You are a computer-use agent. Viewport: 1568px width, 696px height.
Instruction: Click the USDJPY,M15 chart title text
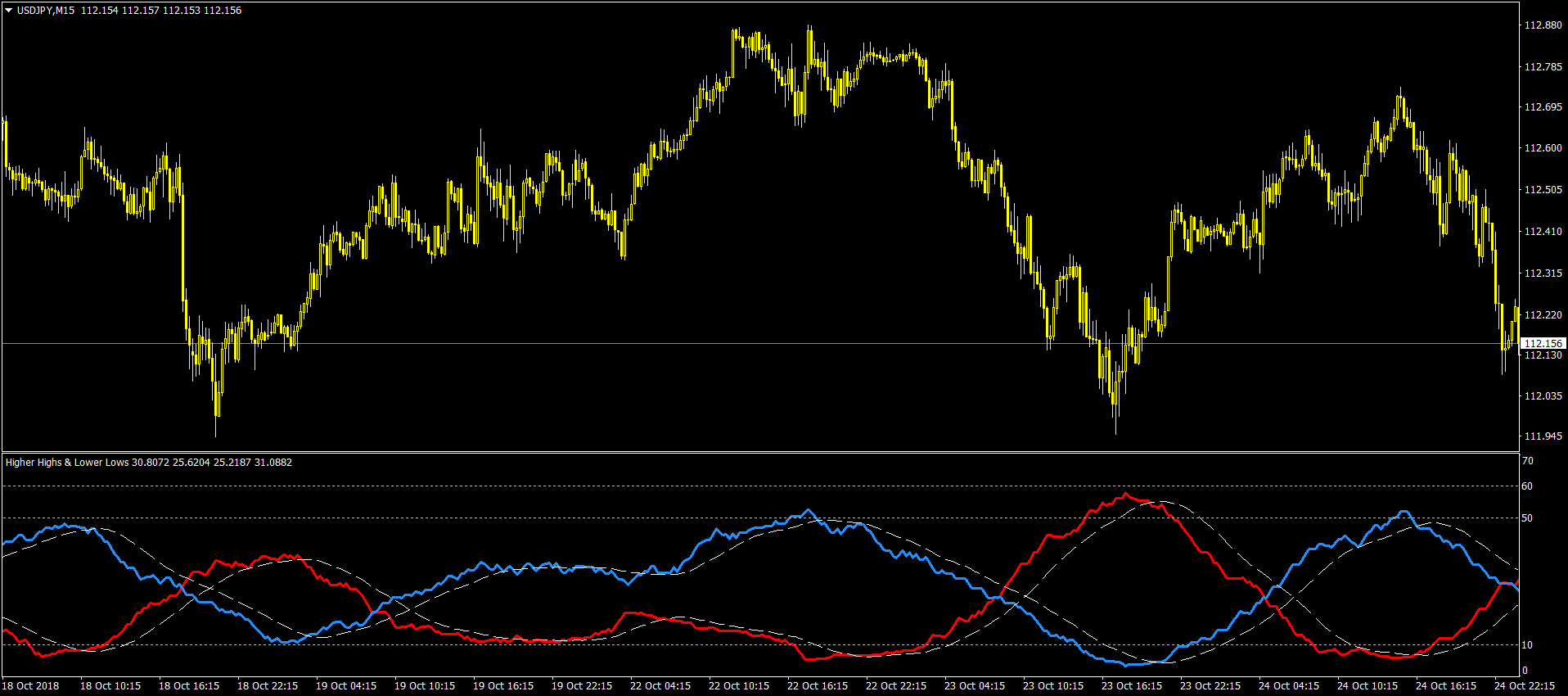coord(46,11)
